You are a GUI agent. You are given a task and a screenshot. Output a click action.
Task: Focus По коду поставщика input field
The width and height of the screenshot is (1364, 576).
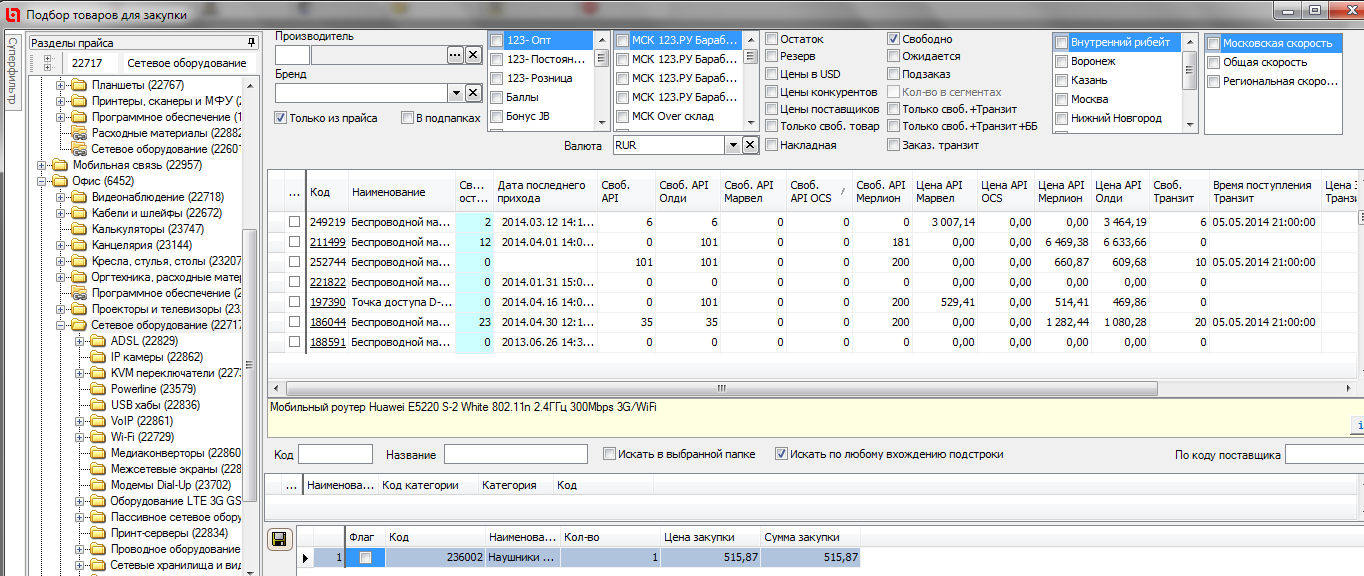pos(1324,455)
